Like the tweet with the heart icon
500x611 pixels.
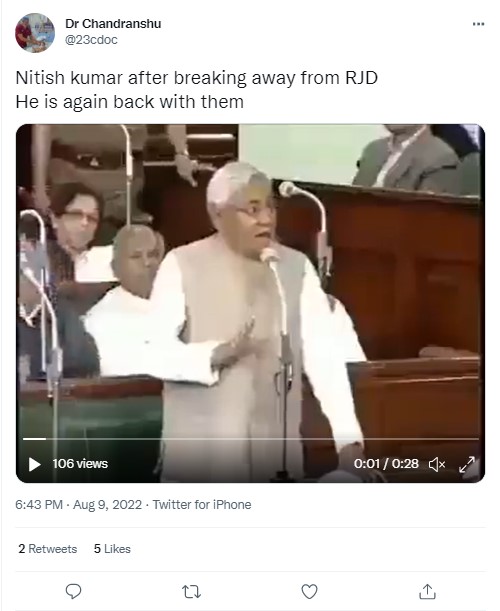tap(309, 592)
